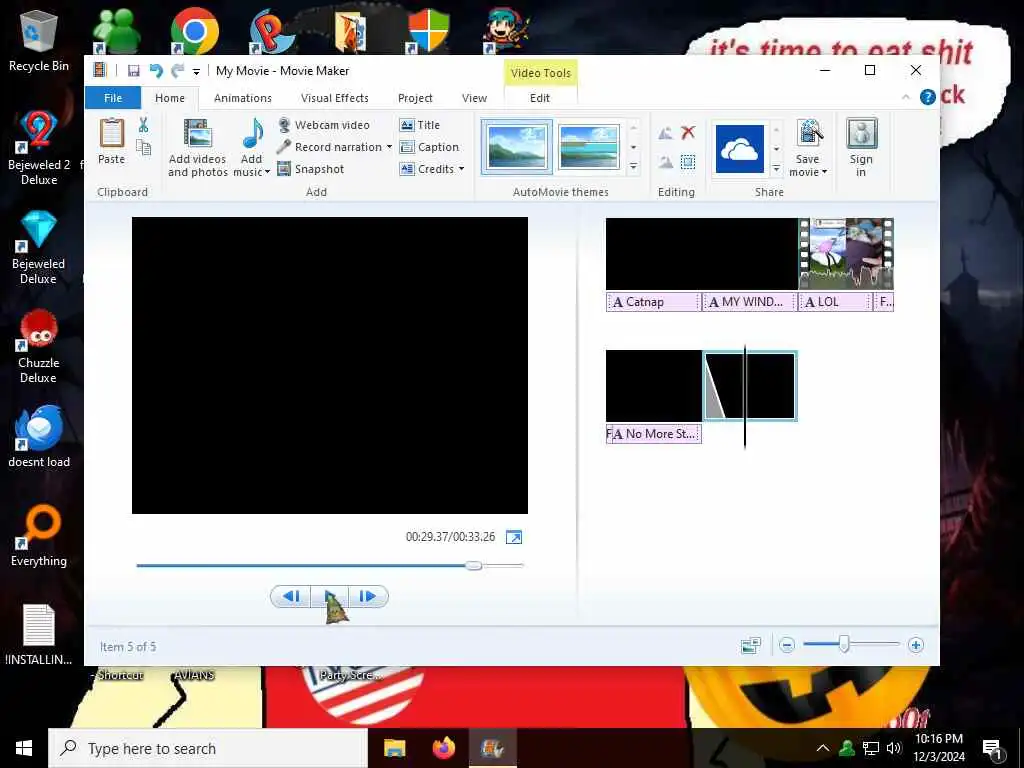Open the Recycle Bin desktop icon
Viewport: 1024px width, 768px height.
coord(39,41)
